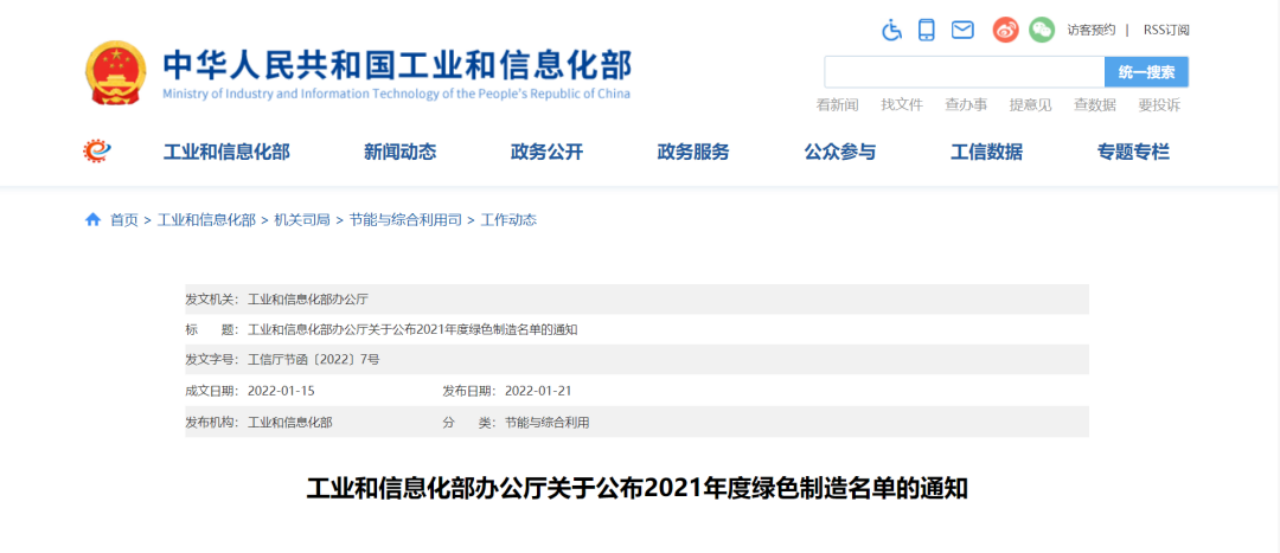The height and width of the screenshot is (553, 1280).
Task: Open the accessibility wheelchair icon
Action: pyautogui.click(x=891, y=30)
